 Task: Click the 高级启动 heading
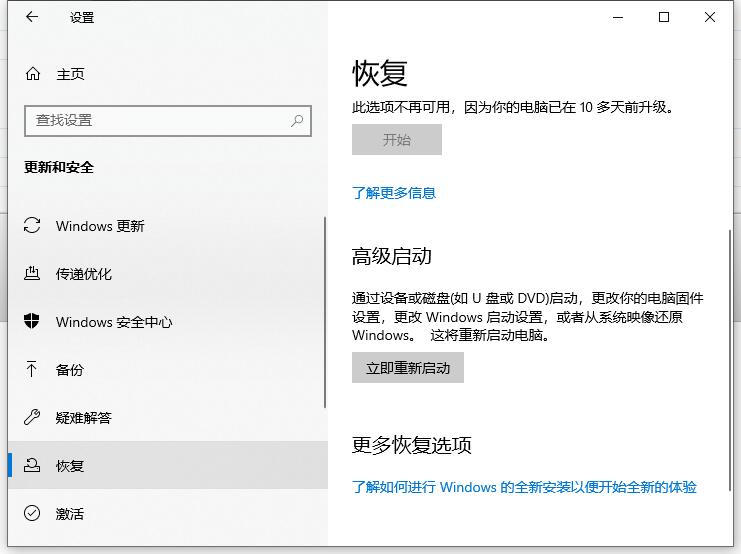[391, 256]
